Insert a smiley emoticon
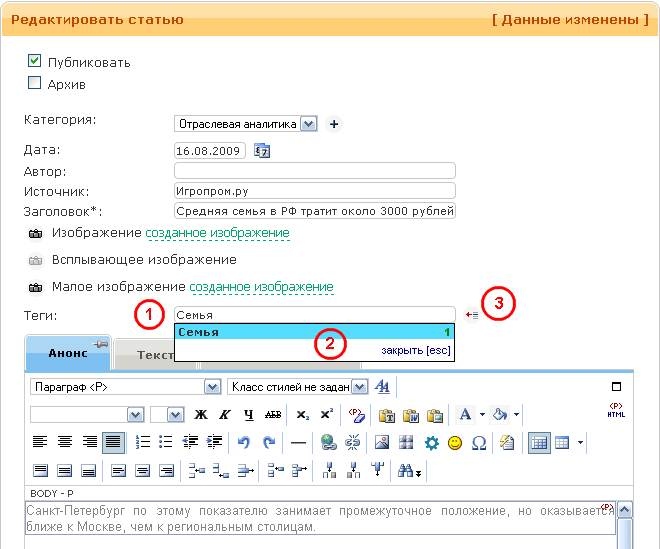The height and width of the screenshot is (549, 660). click(x=455, y=442)
